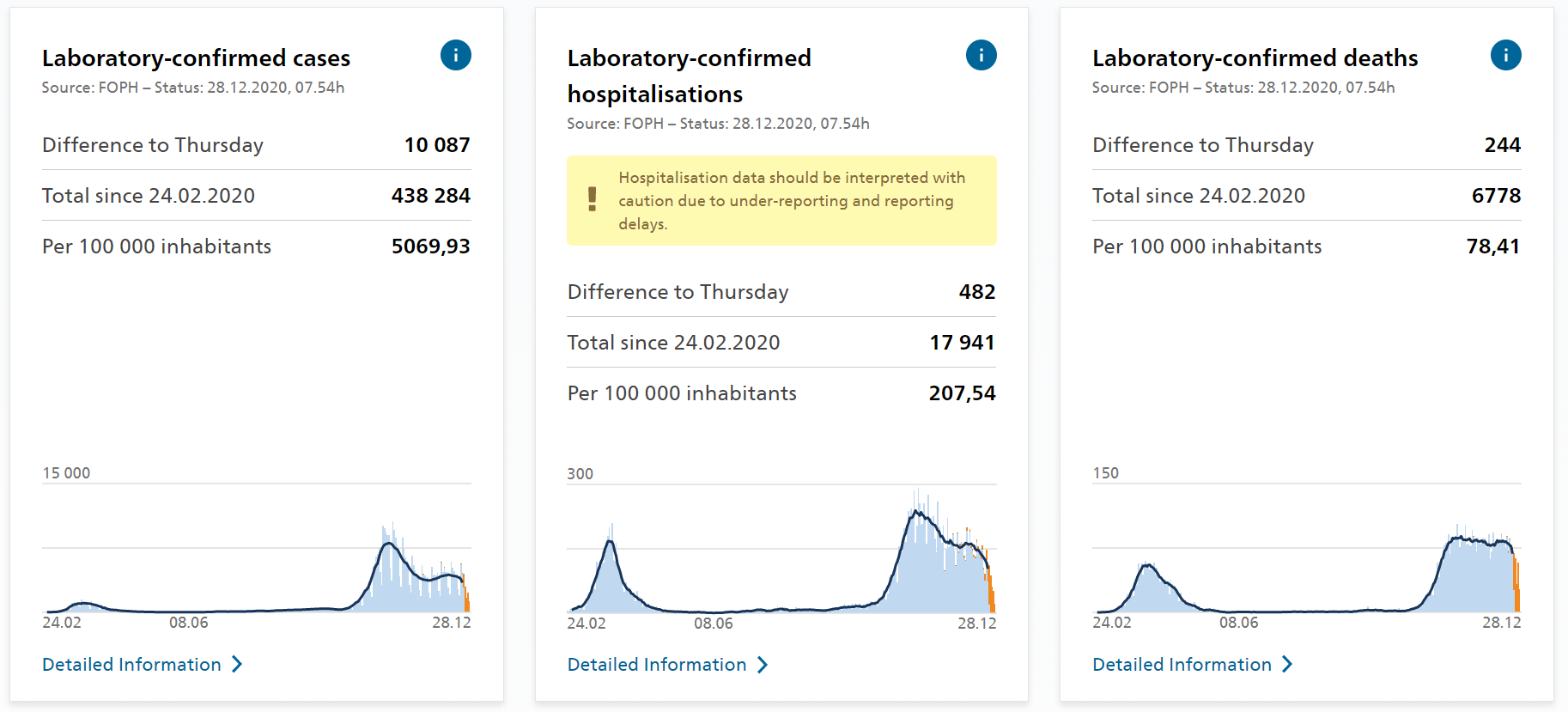
Task: Click the info icon on Laboratory-confirmed cases card
Action: (455, 56)
